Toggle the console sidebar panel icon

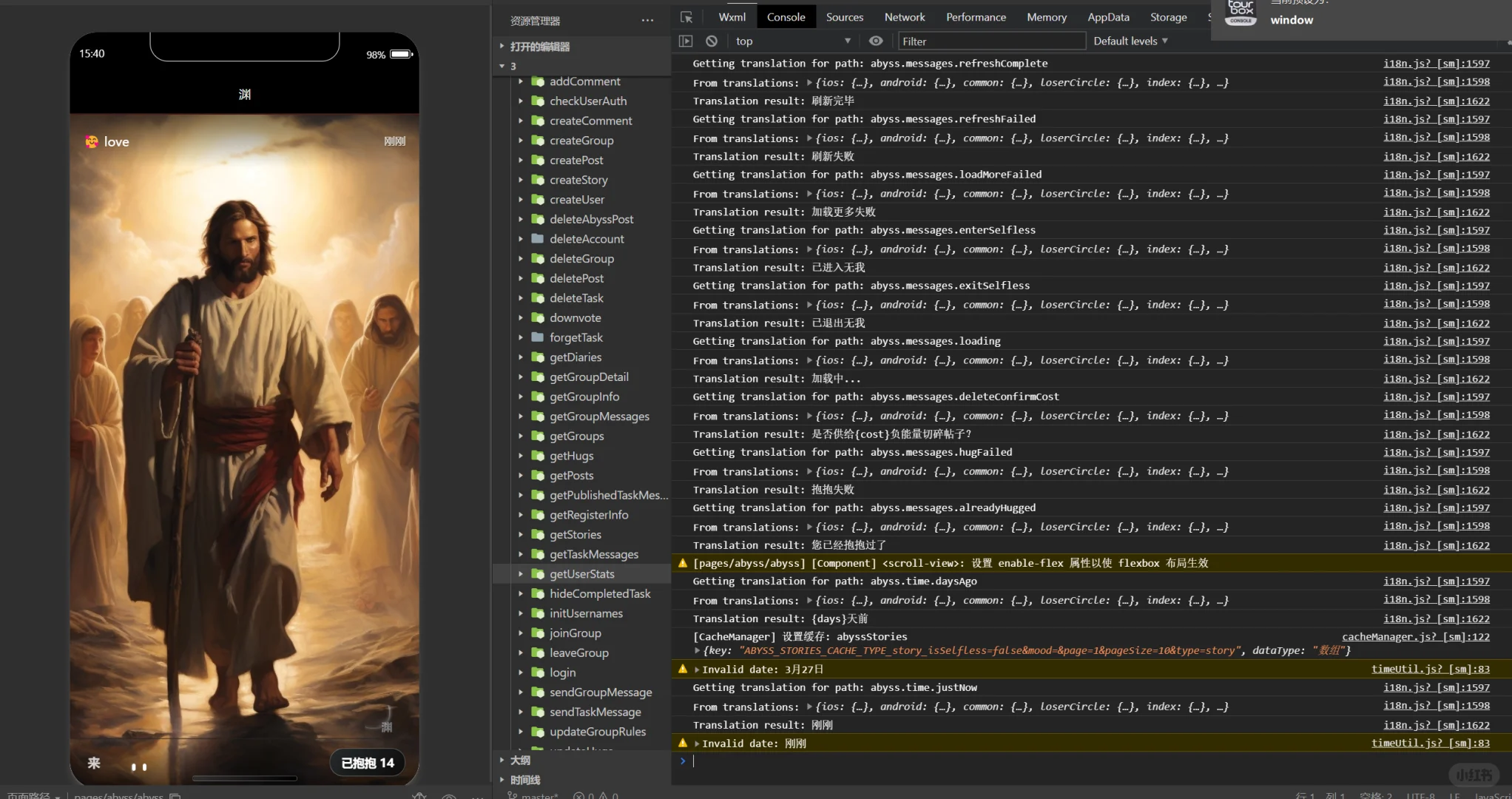pos(686,41)
